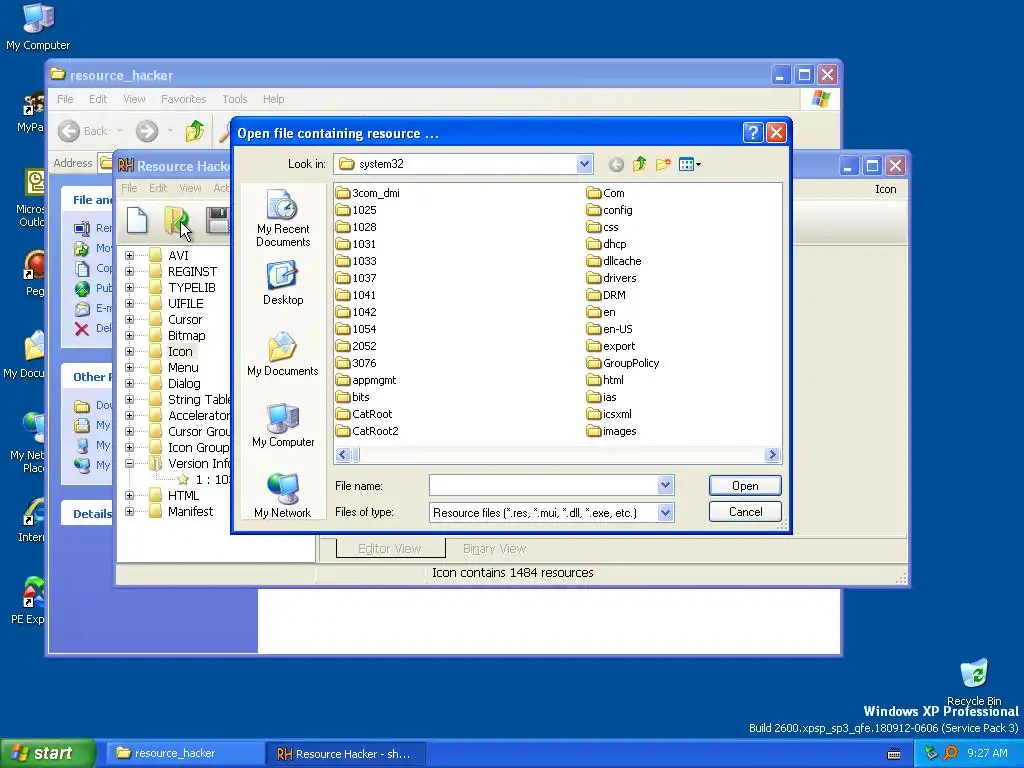The width and height of the screenshot is (1024, 768).
Task: Select Menu item in resource tree
Action: (x=183, y=367)
